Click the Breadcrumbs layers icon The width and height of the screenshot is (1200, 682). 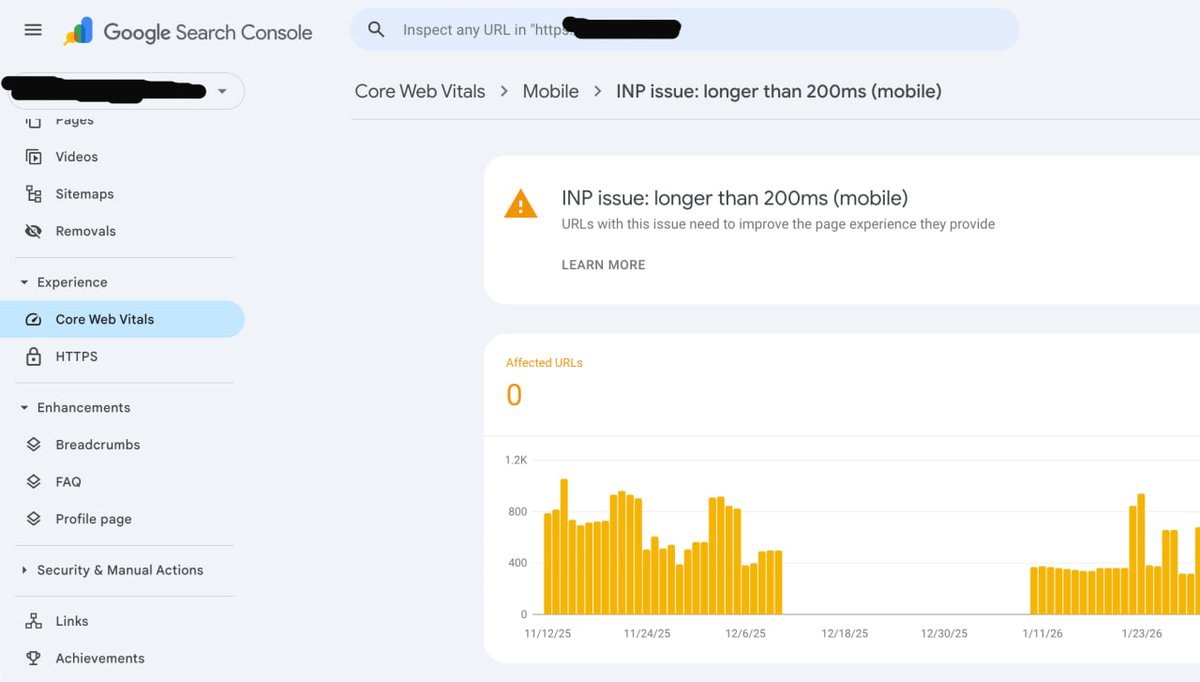click(33, 445)
